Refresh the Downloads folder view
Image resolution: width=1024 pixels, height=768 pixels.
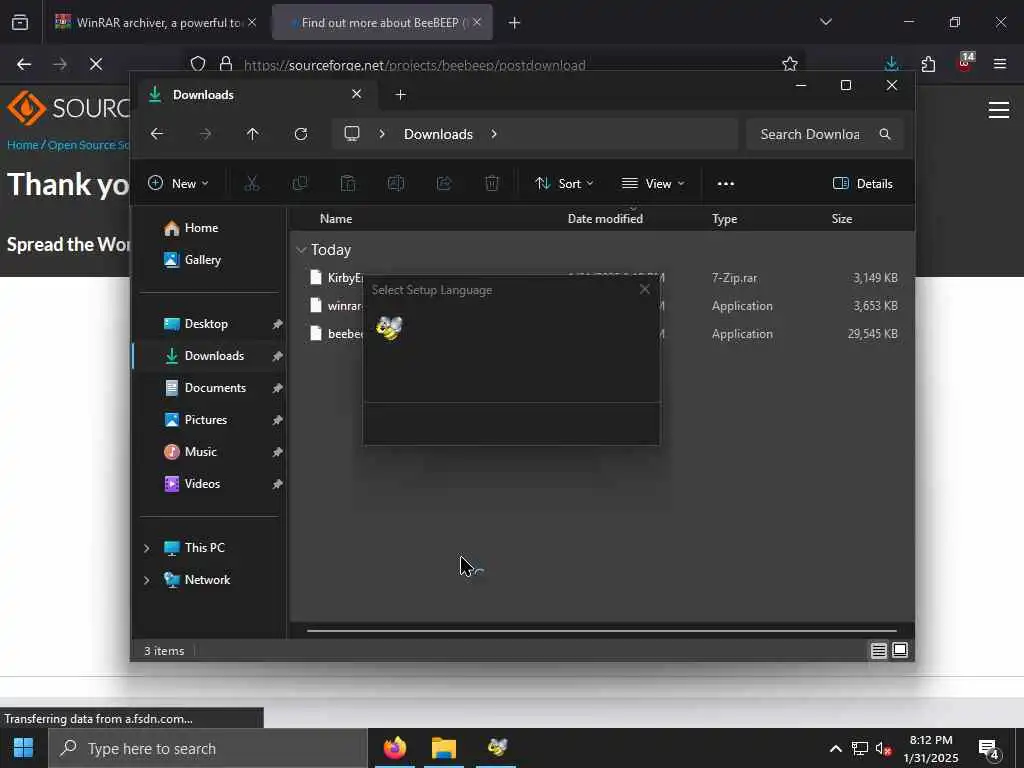pyautogui.click(x=300, y=134)
